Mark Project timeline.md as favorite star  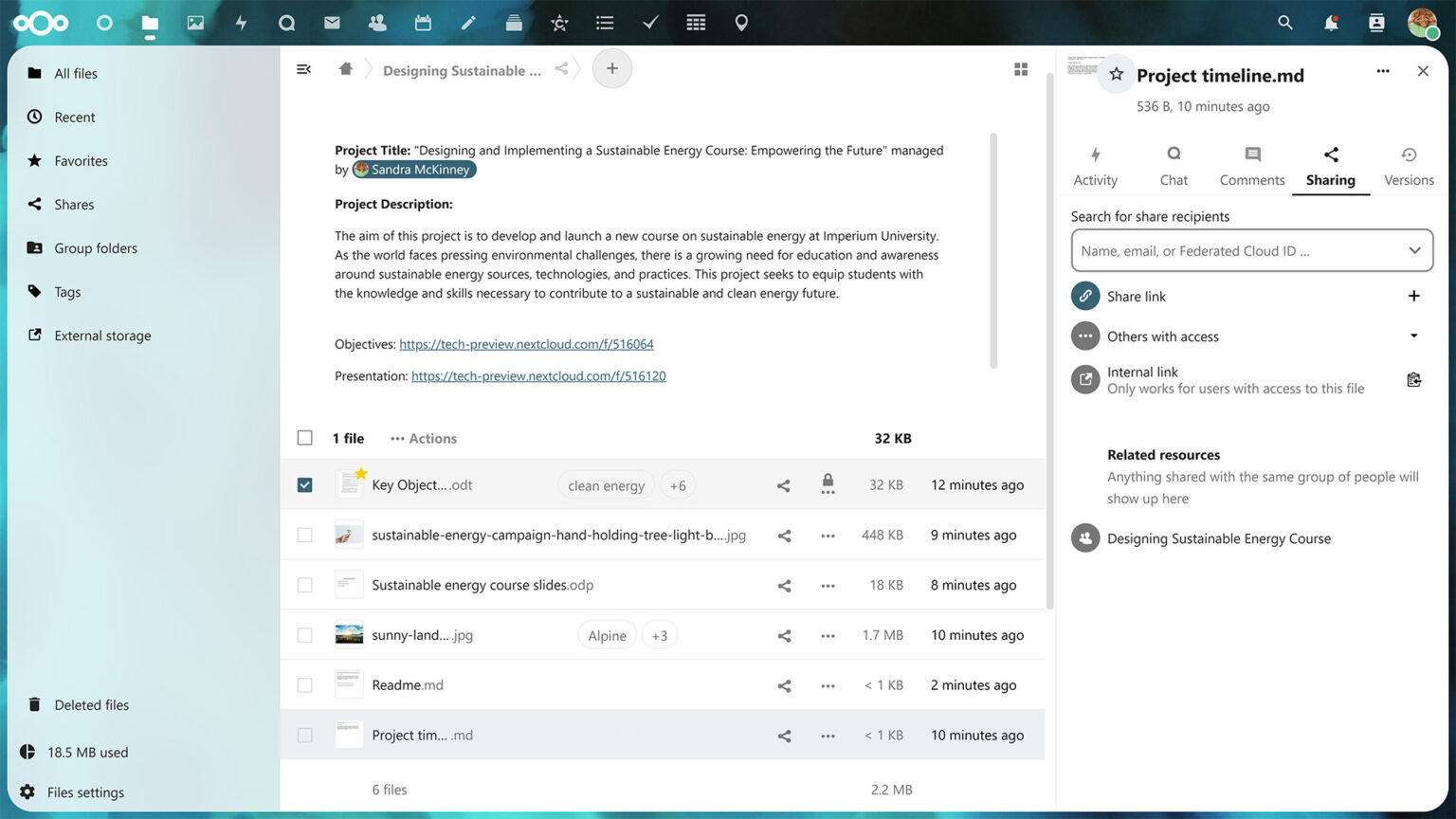(1117, 75)
